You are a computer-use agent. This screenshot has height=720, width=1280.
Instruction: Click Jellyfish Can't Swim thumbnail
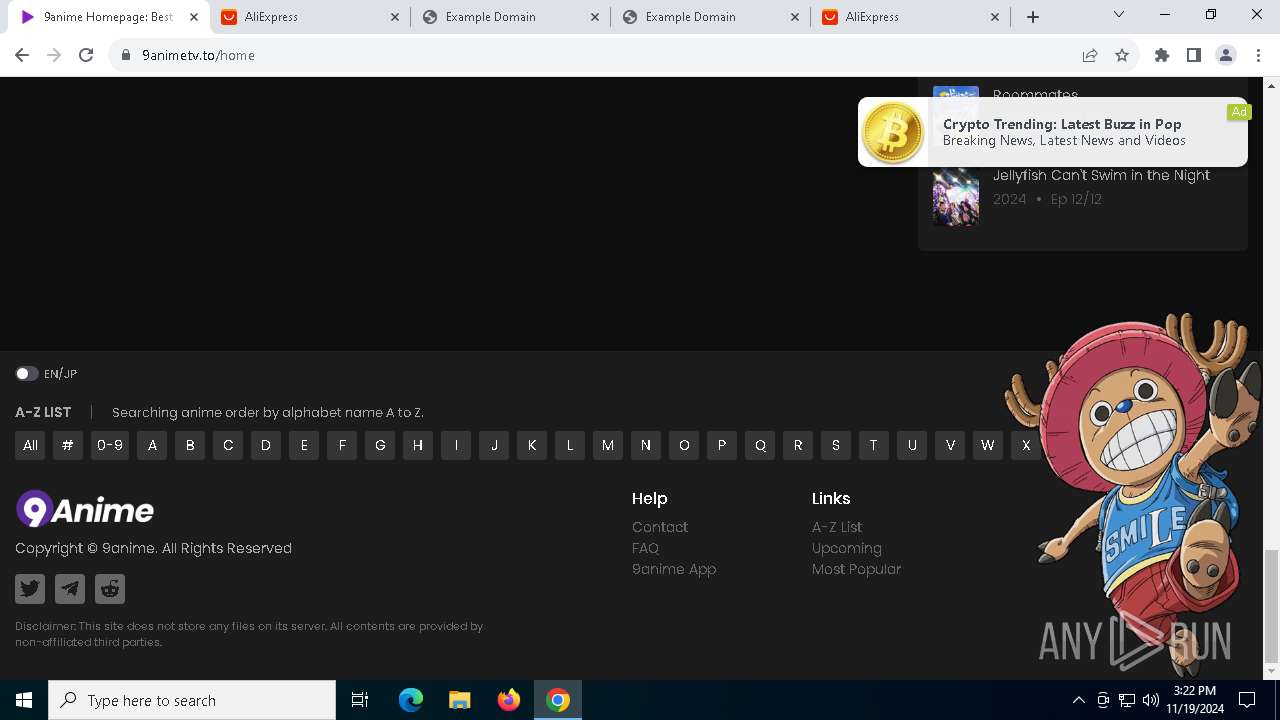(956, 197)
